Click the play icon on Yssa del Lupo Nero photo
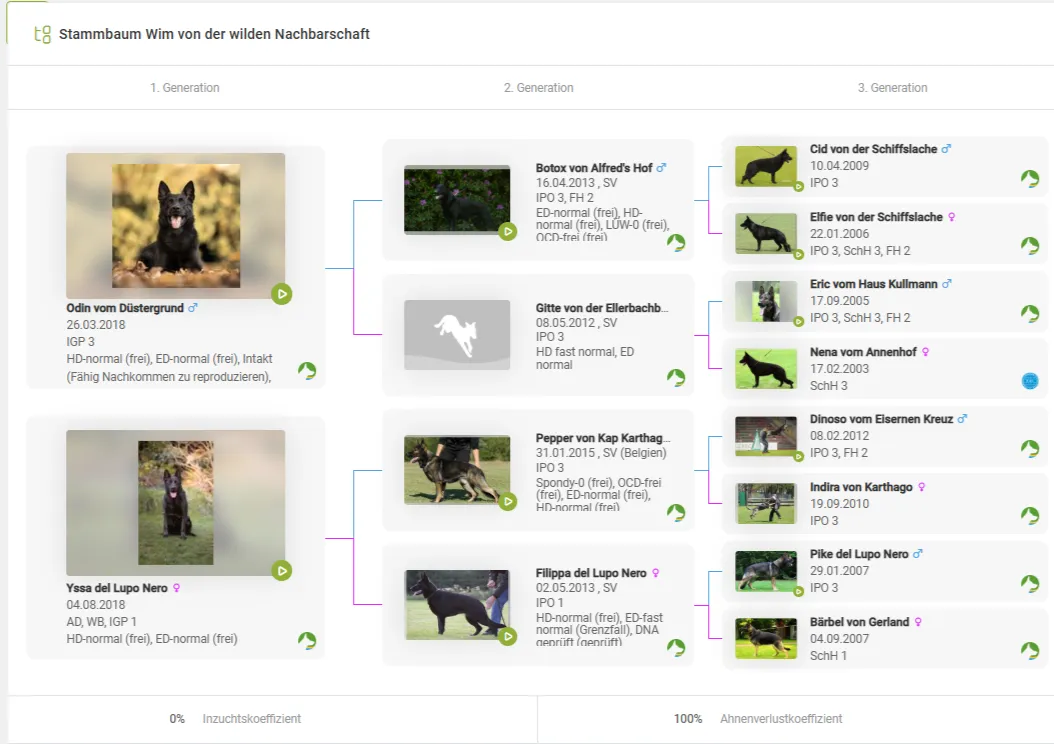This screenshot has width=1054, height=744. tap(282, 570)
